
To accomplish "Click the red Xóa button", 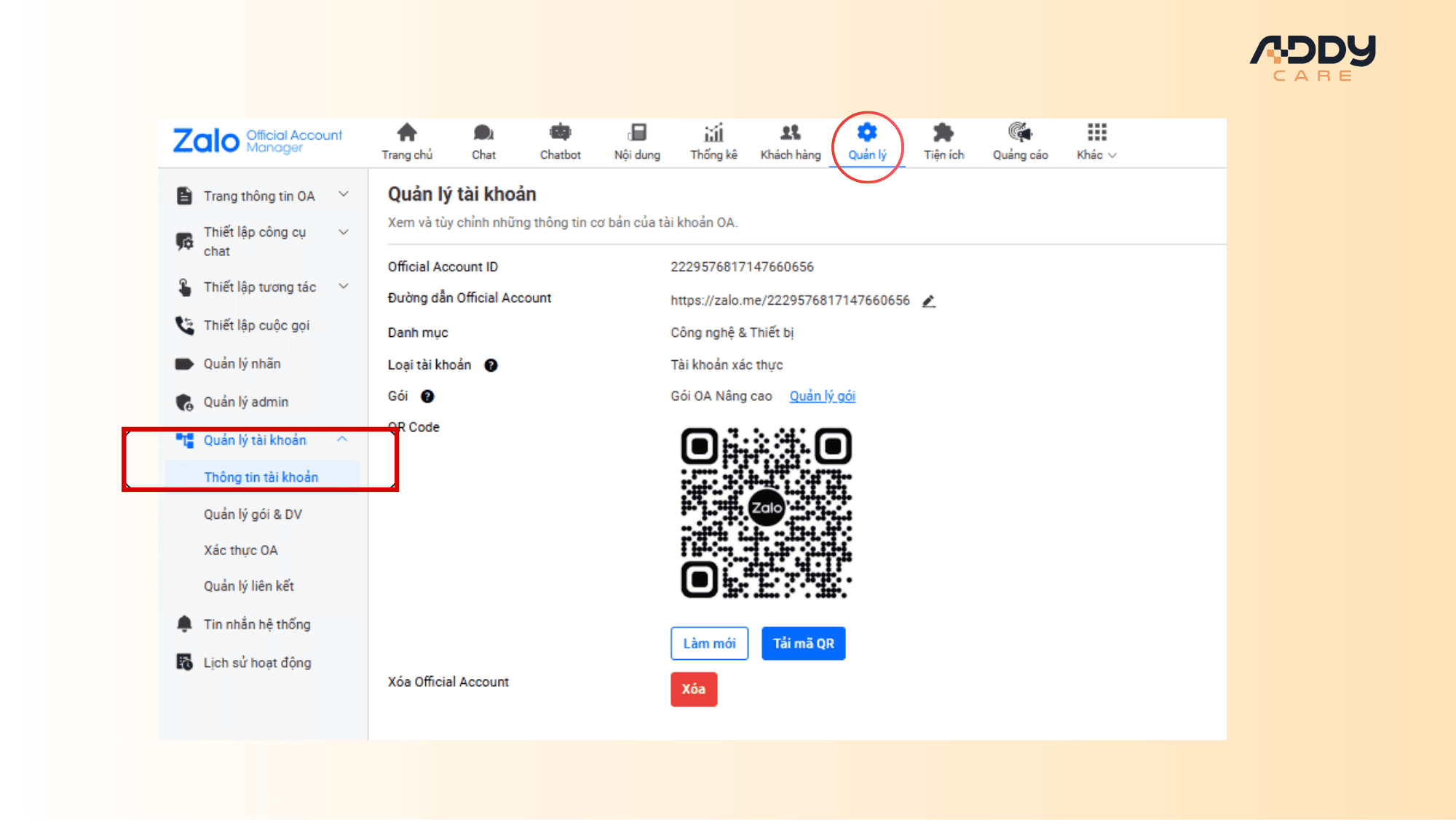I will point(694,689).
